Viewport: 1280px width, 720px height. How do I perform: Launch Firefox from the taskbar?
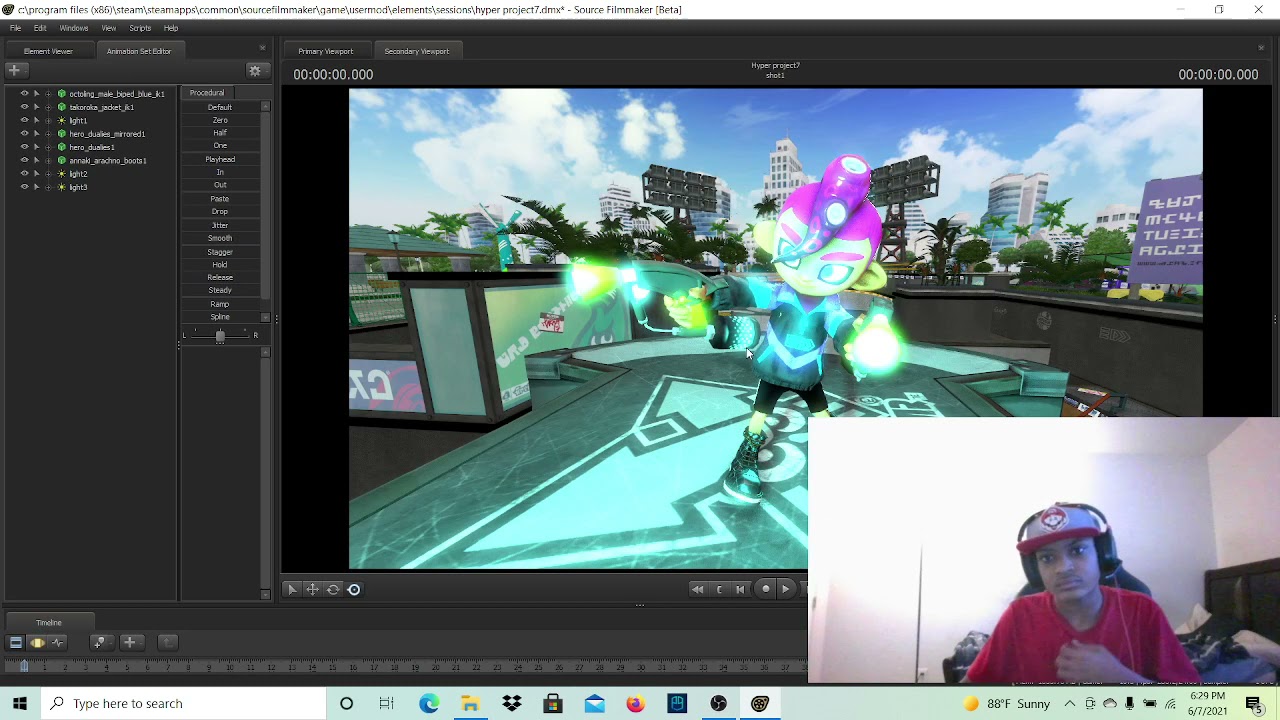[x=635, y=704]
